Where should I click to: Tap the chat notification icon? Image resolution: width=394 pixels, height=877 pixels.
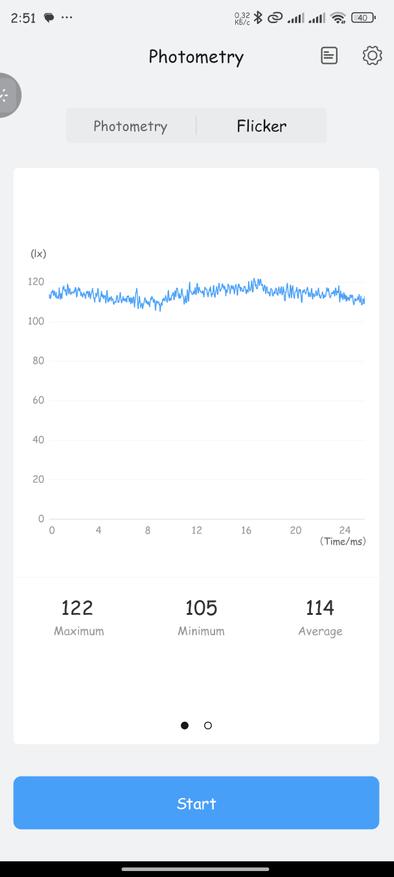tap(49, 18)
